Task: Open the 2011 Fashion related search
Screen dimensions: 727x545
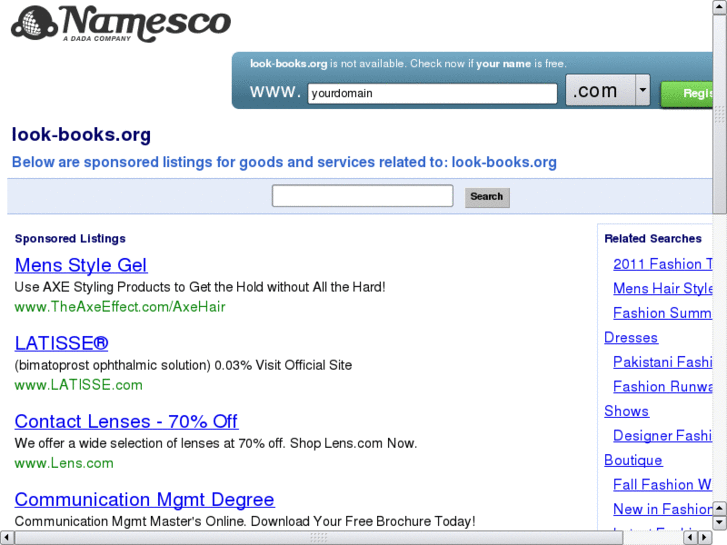Action: point(663,264)
